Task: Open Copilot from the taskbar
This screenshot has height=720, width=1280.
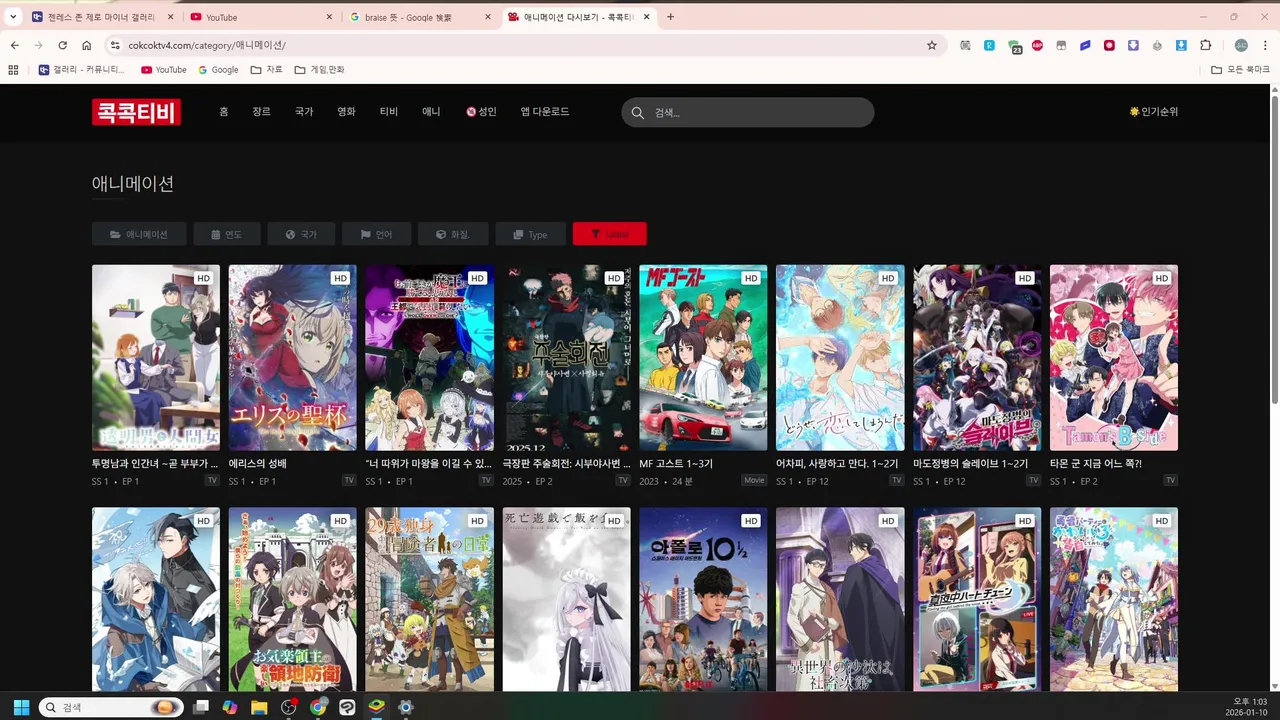Action: tap(230, 707)
